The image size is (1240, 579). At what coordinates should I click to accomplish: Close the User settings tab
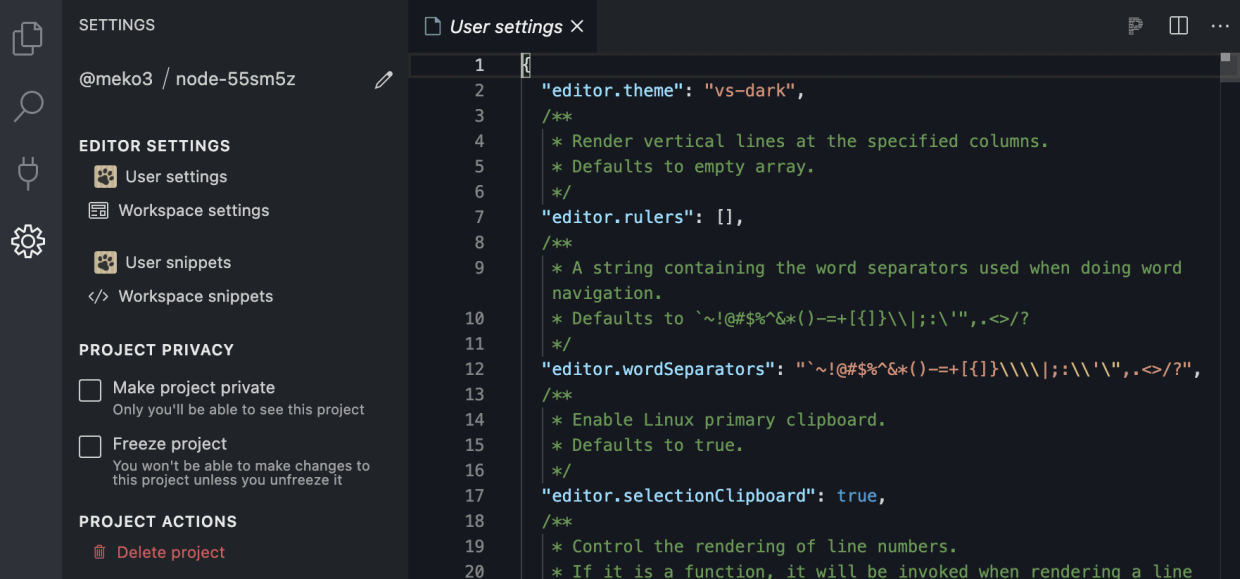click(577, 27)
